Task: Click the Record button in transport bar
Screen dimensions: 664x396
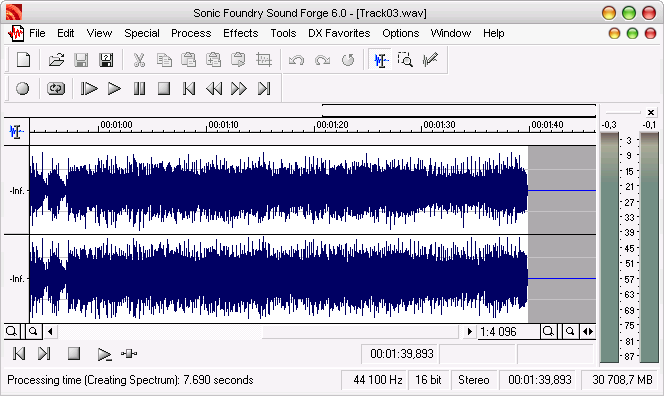Action: point(22,89)
